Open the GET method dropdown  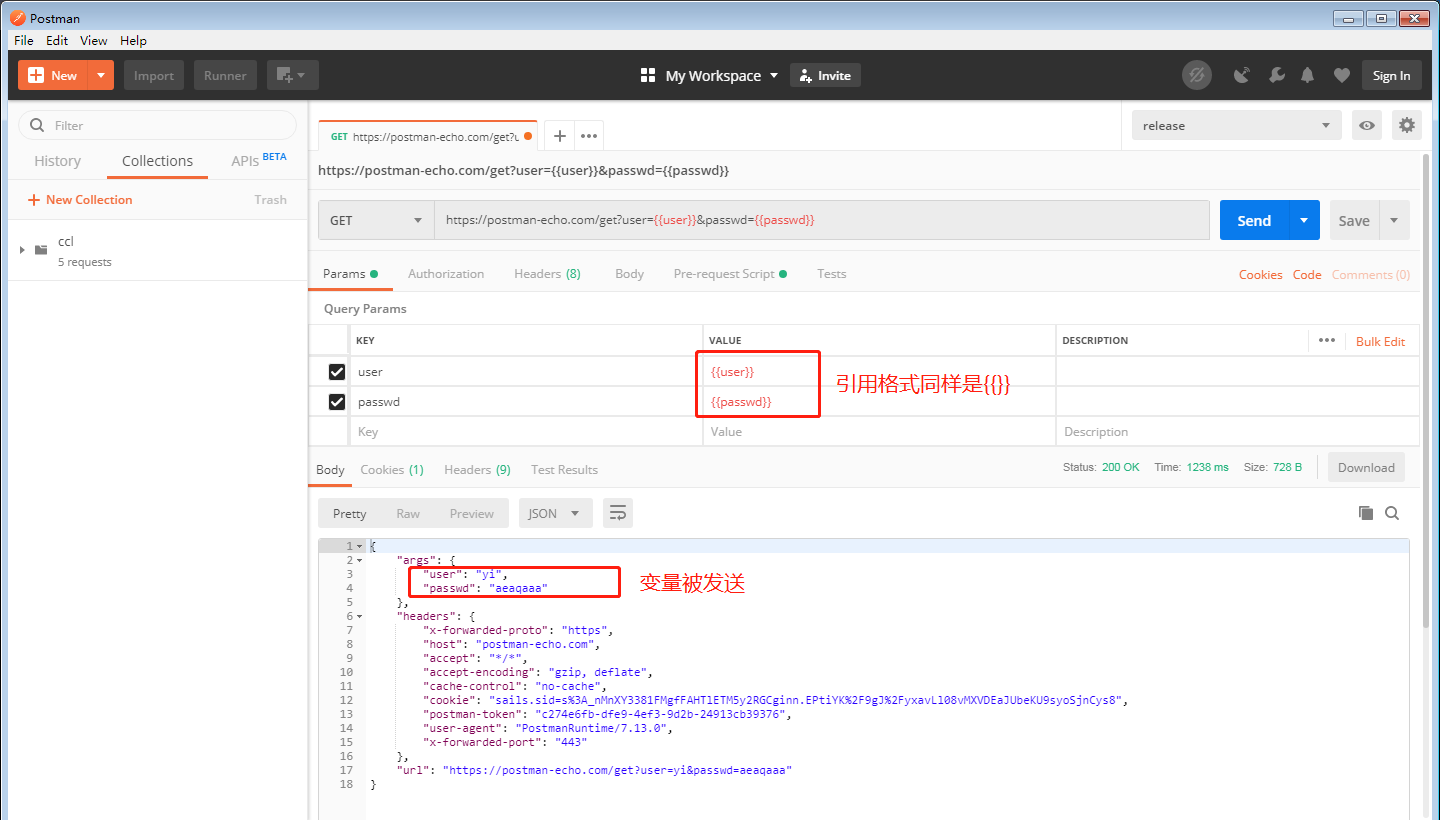click(x=376, y=220)
